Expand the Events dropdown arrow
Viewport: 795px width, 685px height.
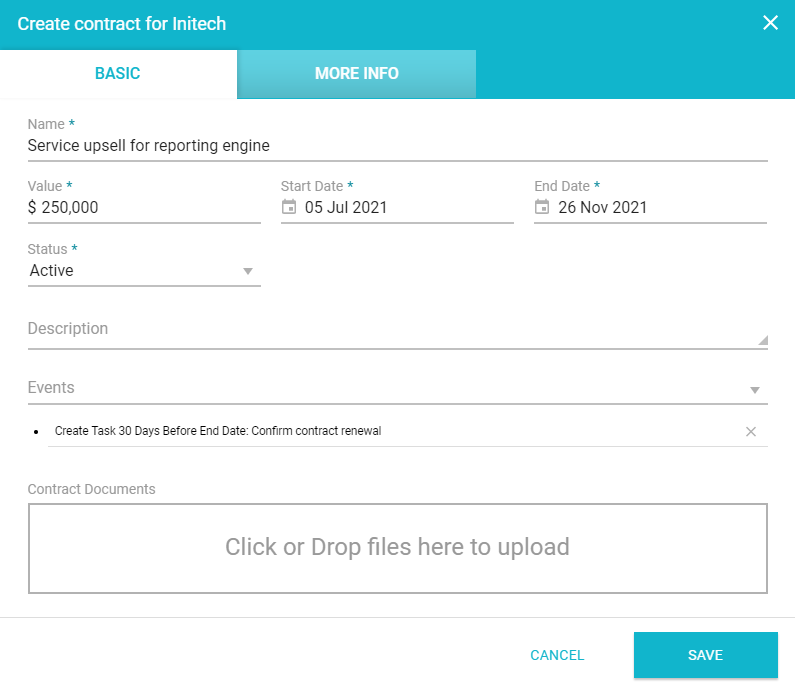click(755, 390)
